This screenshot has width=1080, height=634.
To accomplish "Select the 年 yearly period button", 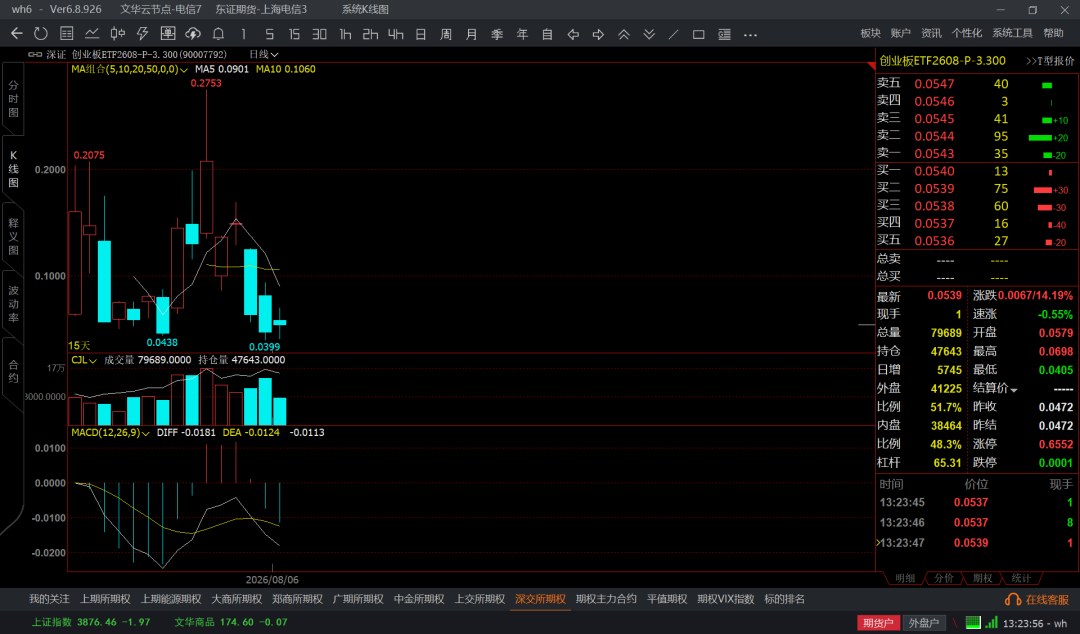I will [522, 34].
